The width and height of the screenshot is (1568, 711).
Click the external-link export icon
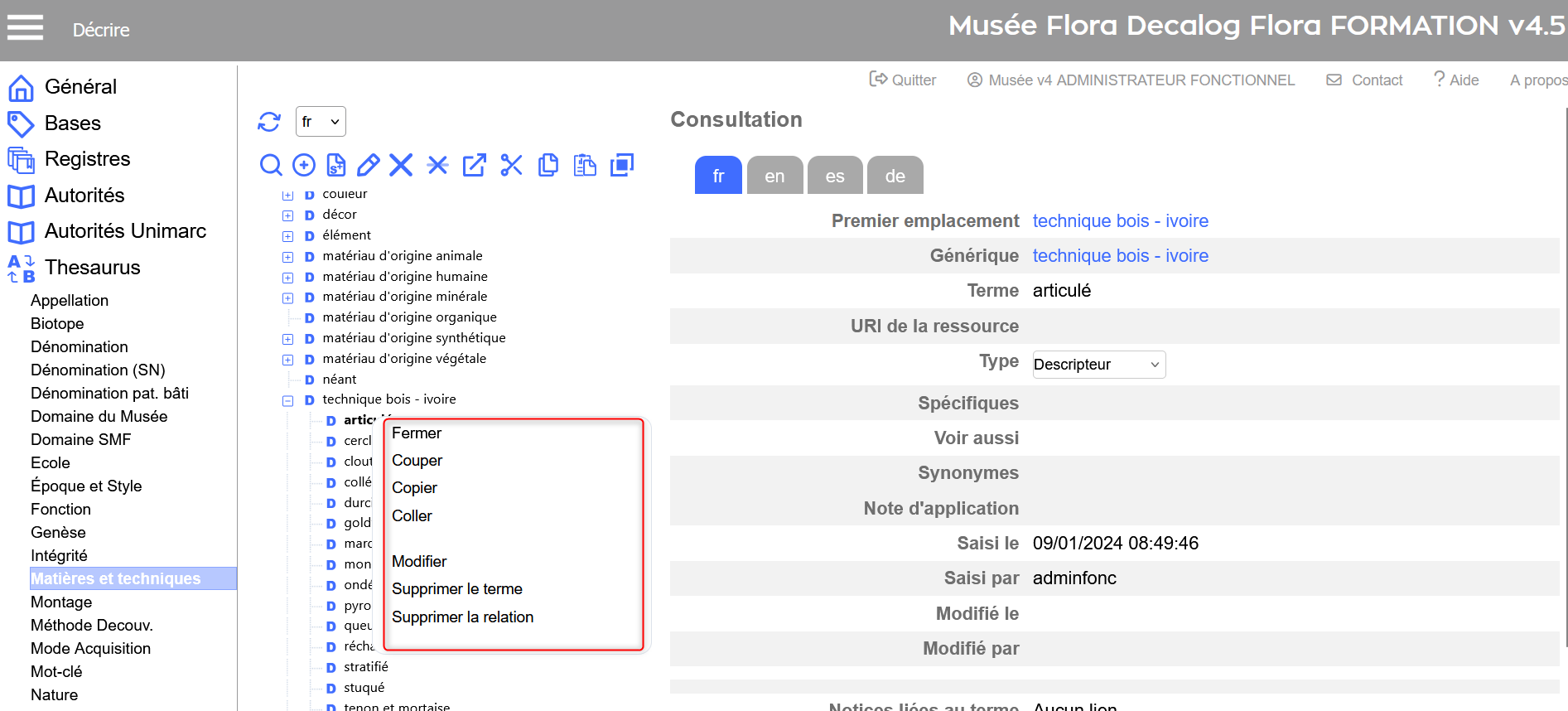click(474, 165)
